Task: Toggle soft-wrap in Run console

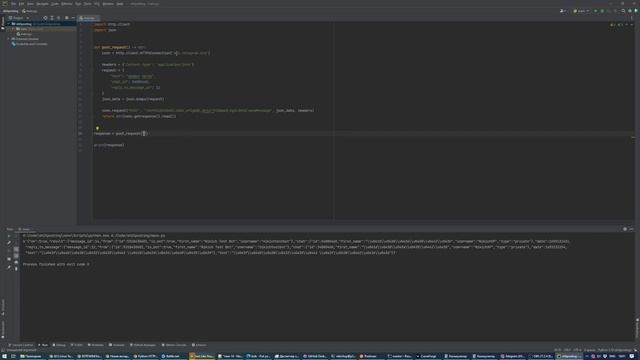Action: point(16,249)
